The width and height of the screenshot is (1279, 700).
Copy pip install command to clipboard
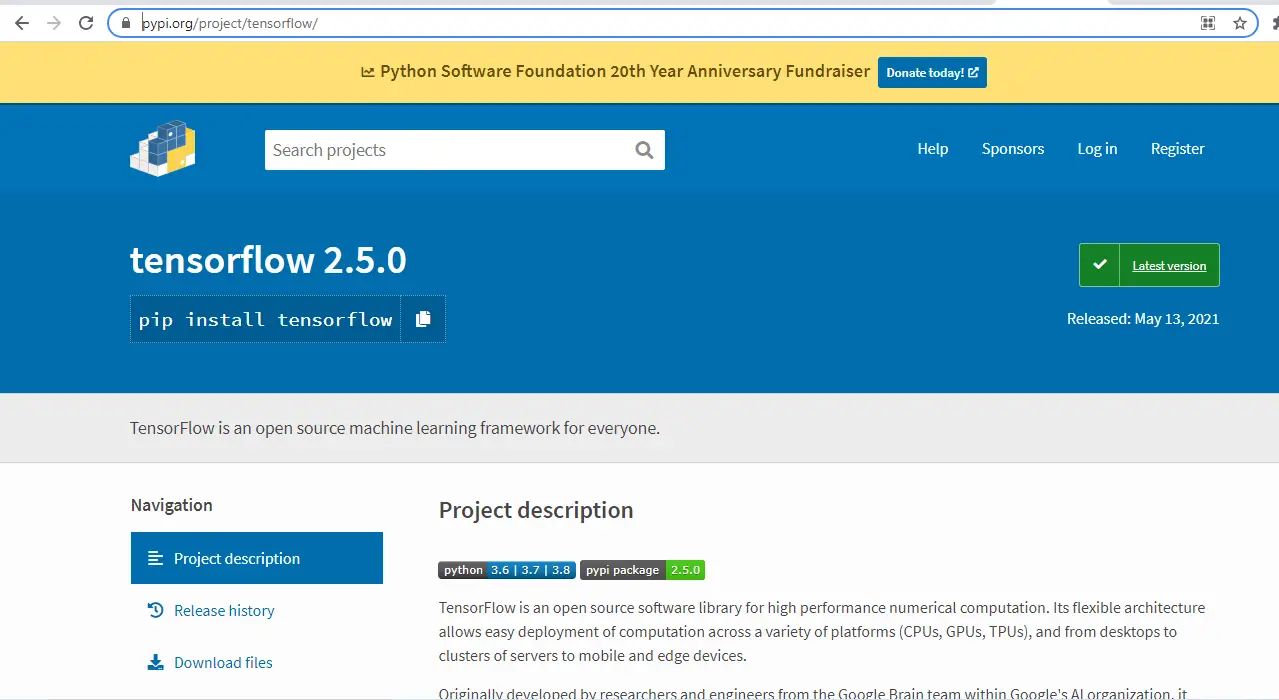(423, 319)
